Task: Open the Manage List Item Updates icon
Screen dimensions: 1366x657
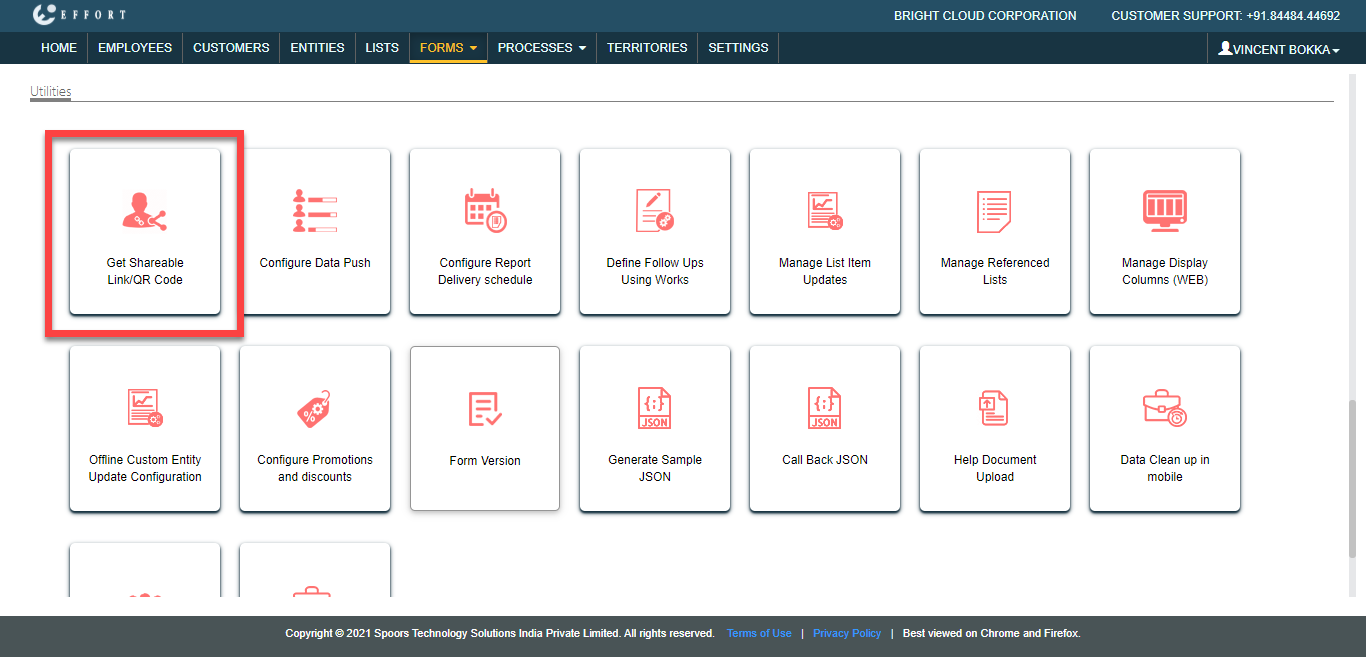Action: (x=825, y=210)
